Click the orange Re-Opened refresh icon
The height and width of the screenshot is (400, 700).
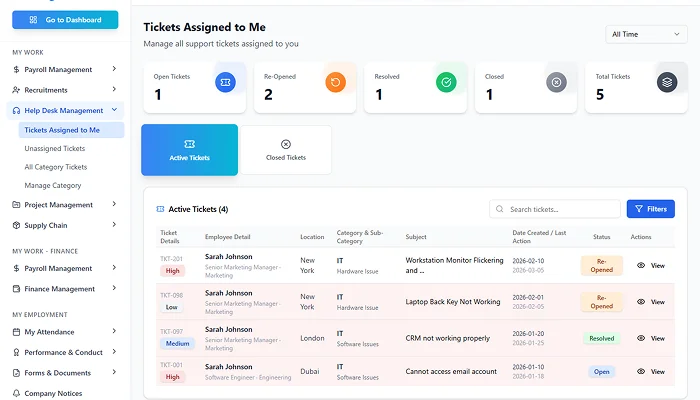click(336, 83)
